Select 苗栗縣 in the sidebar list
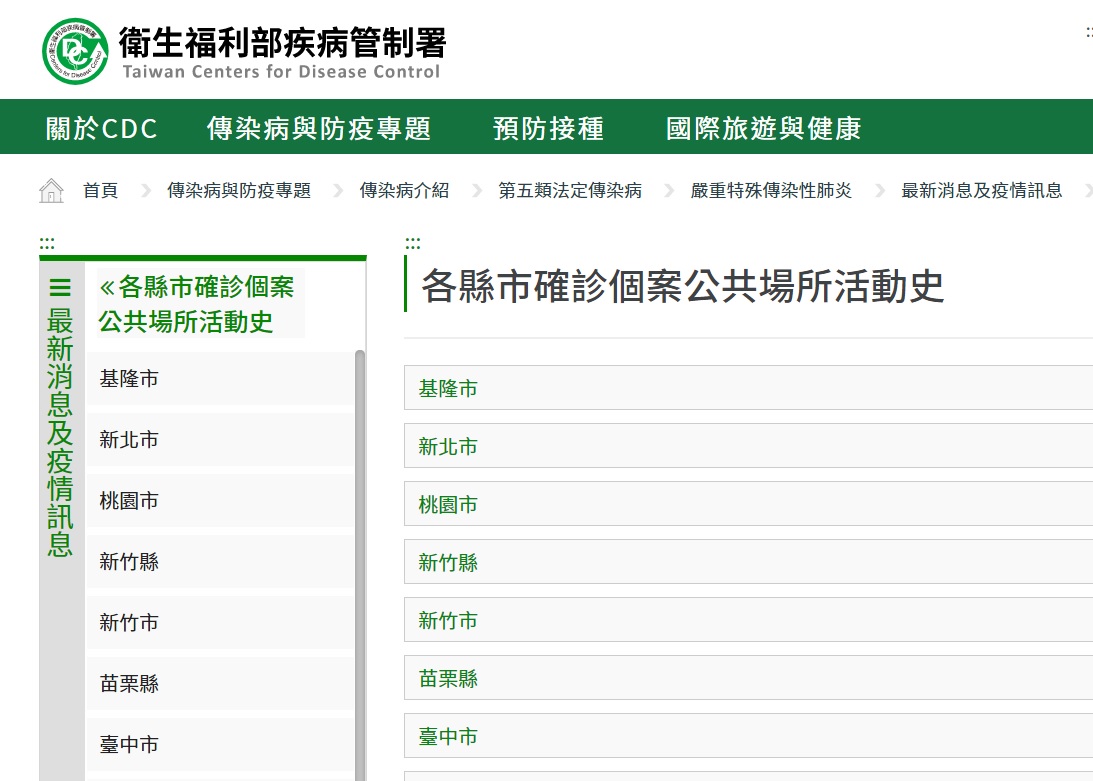Viewport: 1093px width, 781px height. point(220,683)
